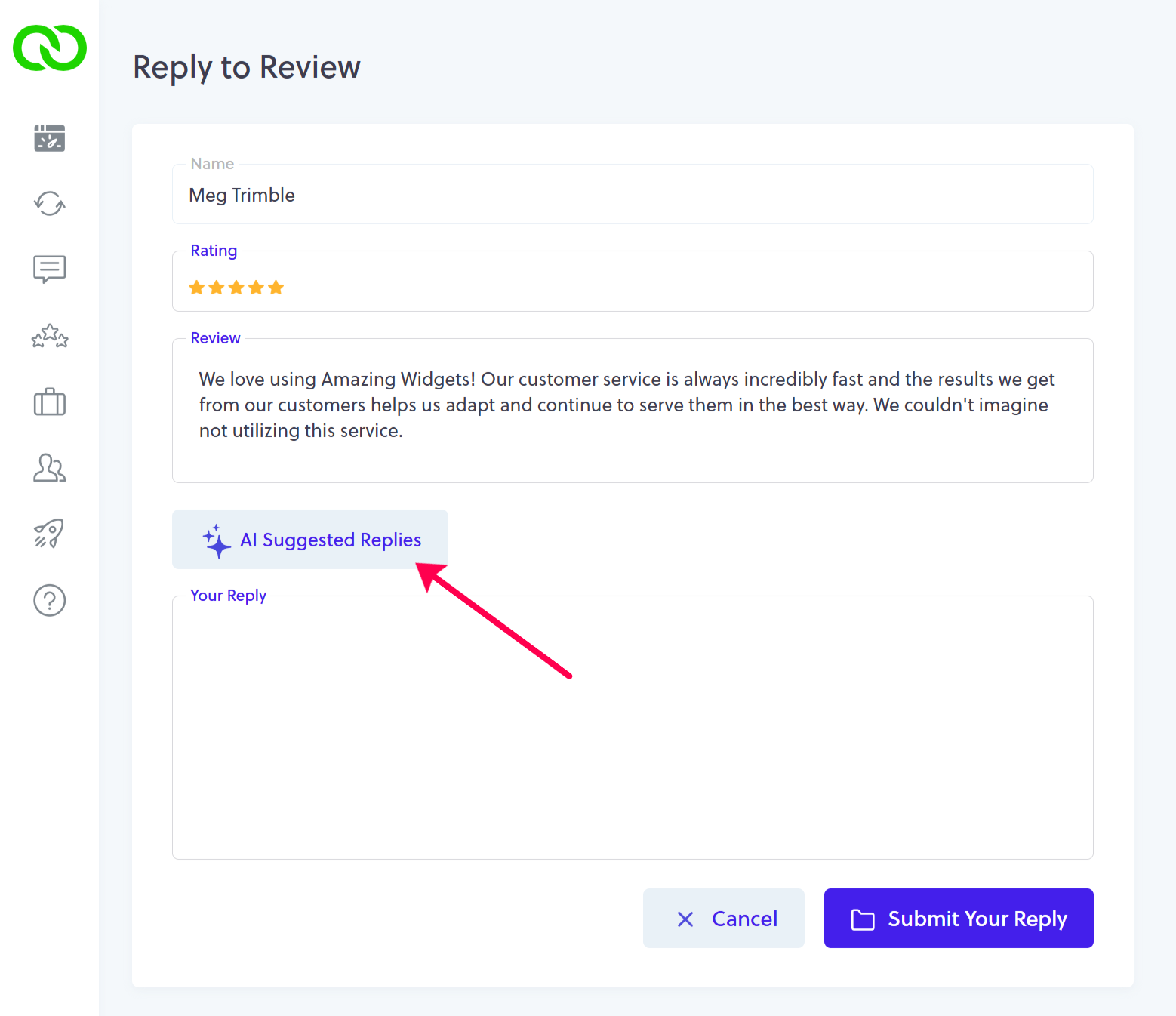
Task: Open the chat message sidebar icon
Action: (50, 269)
